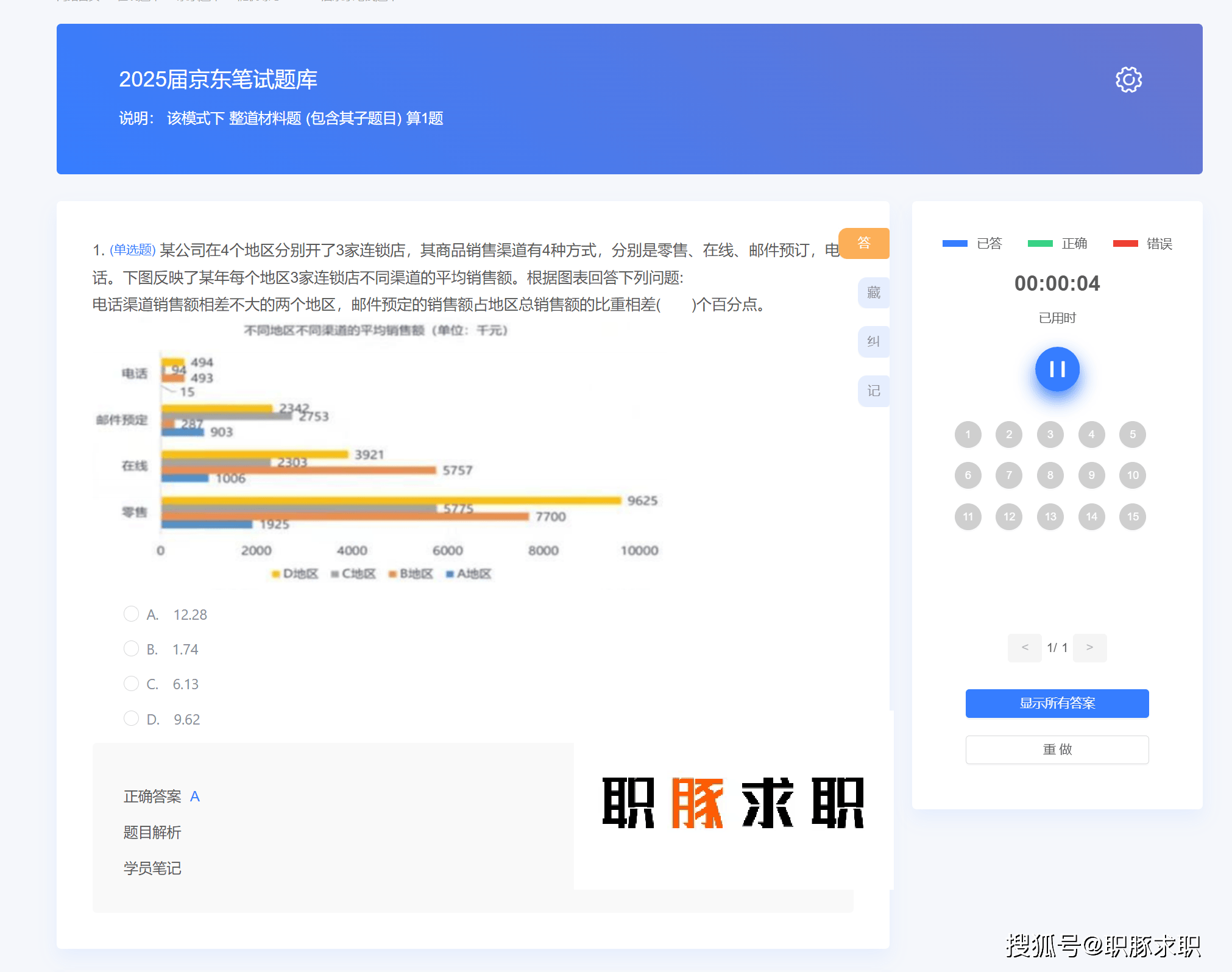
Task: Click the orange 答 answer tab
Action: 863,243
